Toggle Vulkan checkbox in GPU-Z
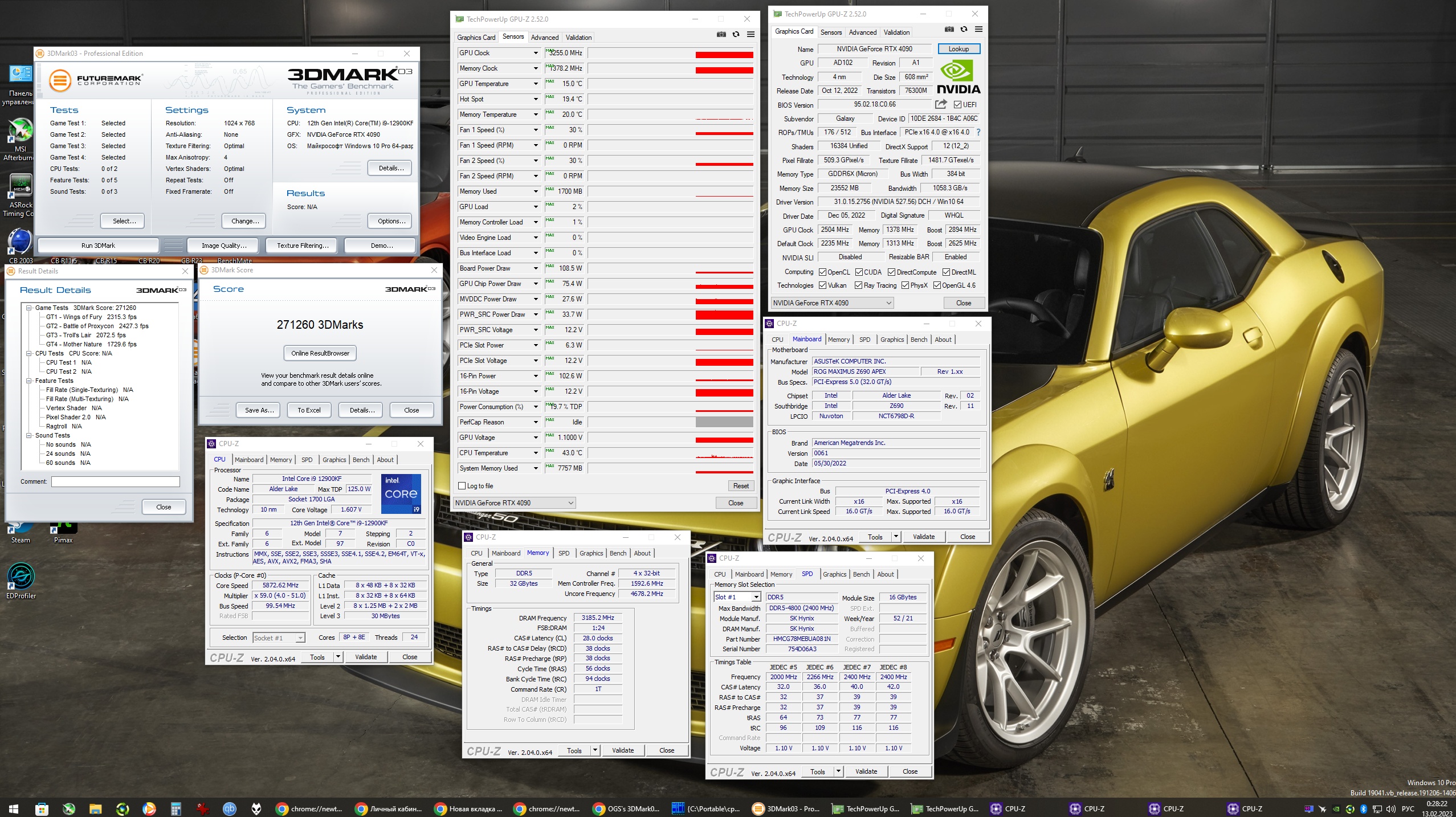The width and height of the screenshot is (1456, 817). (x=822, y=285)
